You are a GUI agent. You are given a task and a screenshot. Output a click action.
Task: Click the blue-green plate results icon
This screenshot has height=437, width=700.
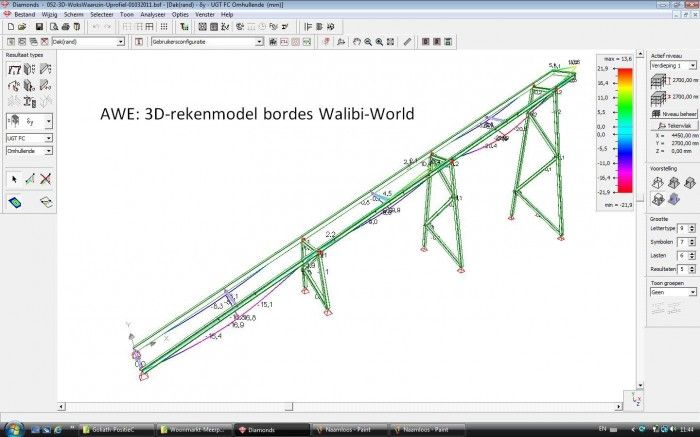15,203
